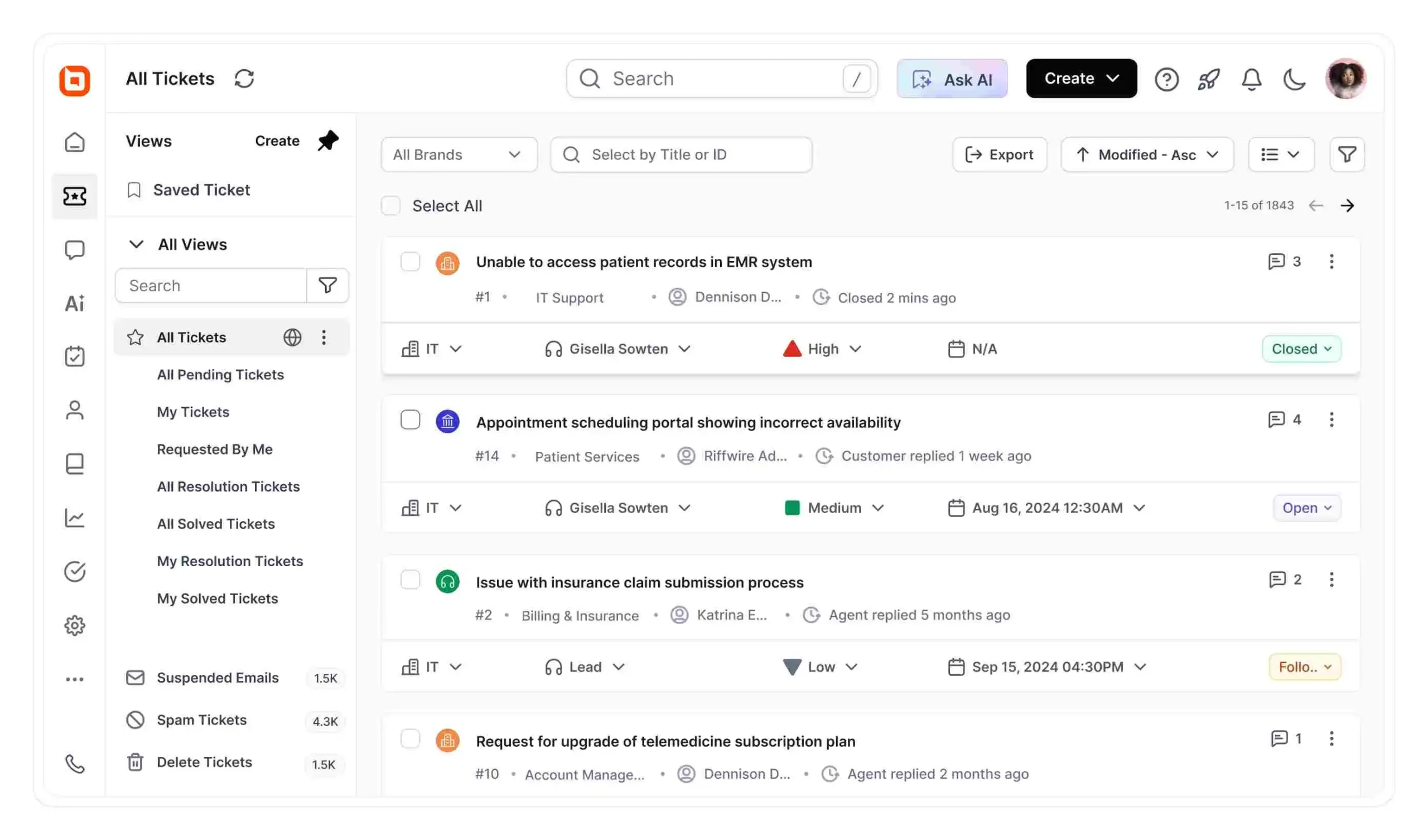The image size is (1428, 840).
Task: Expand the Create dropdown in the header
Action: pos(1081,78)
